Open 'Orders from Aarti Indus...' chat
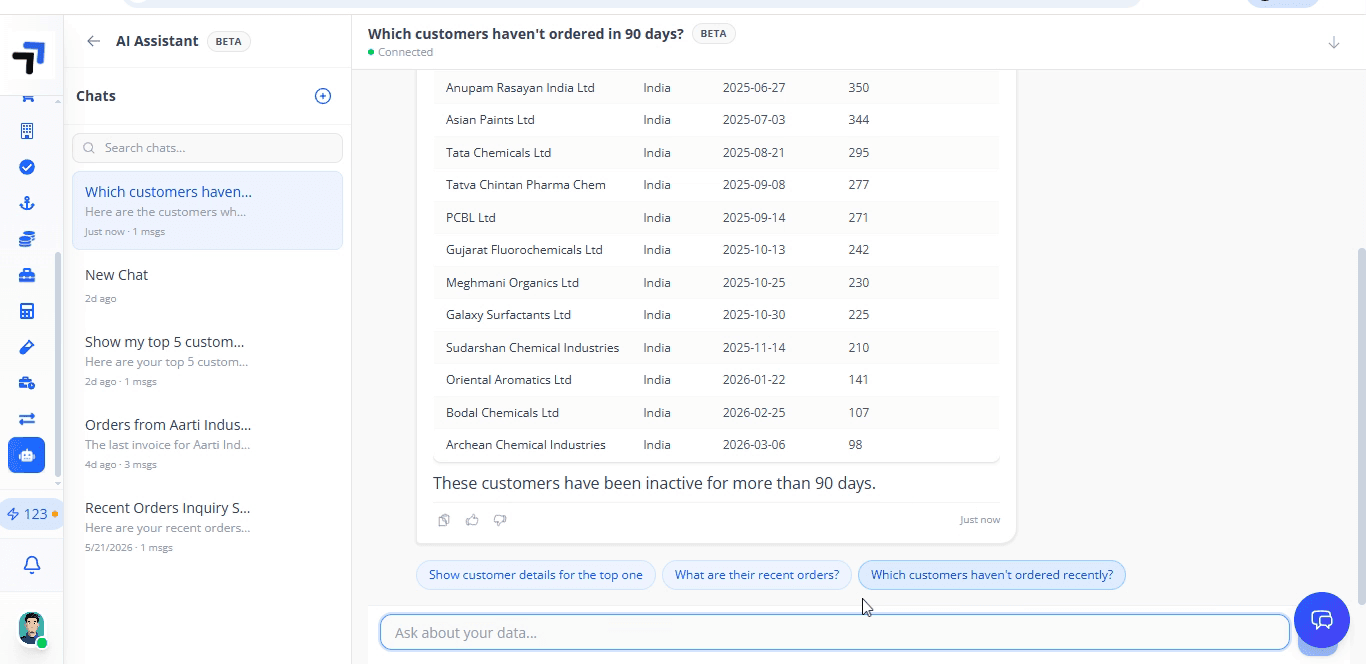 208,443
